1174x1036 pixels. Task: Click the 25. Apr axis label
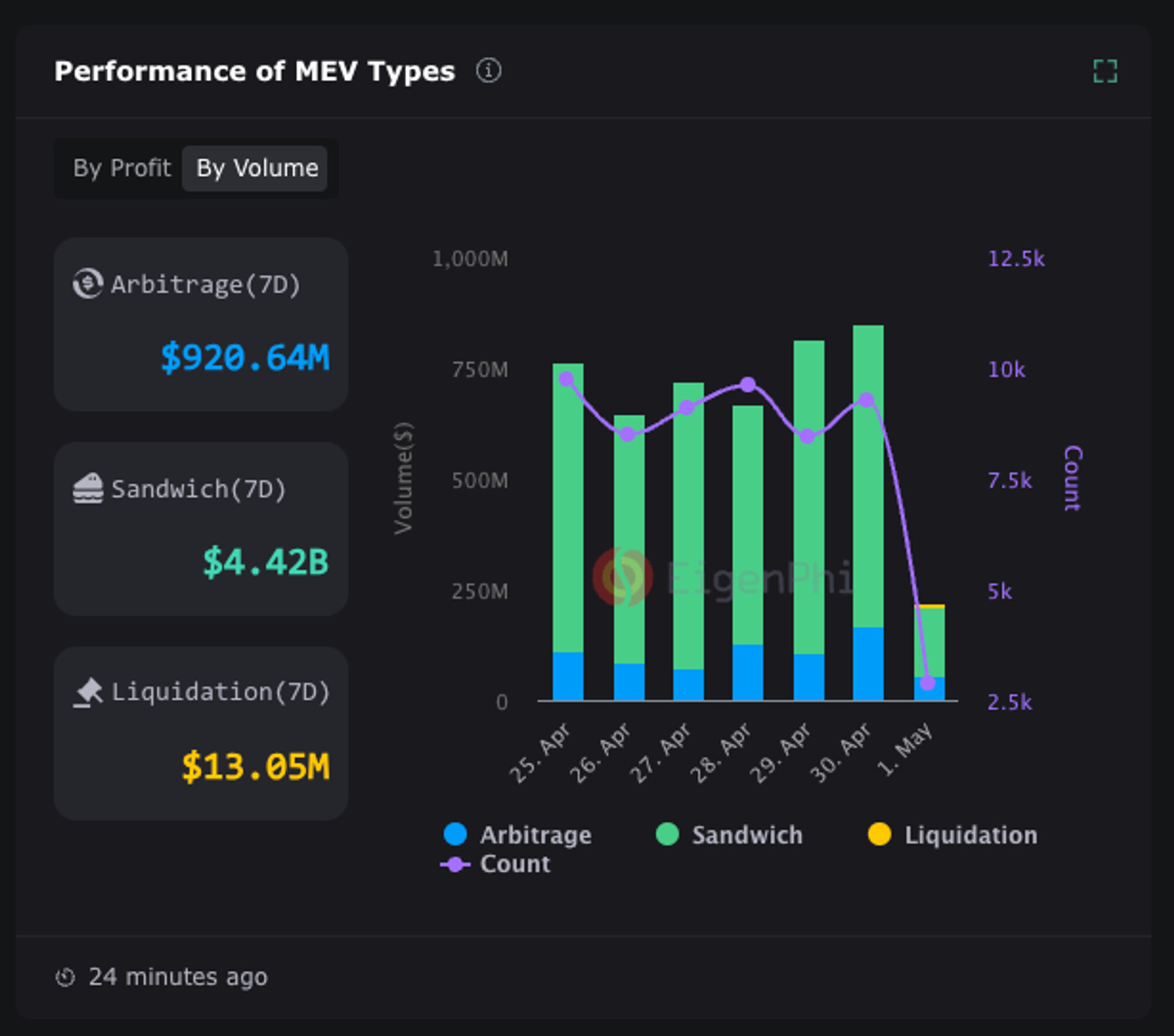click(541, 750)
